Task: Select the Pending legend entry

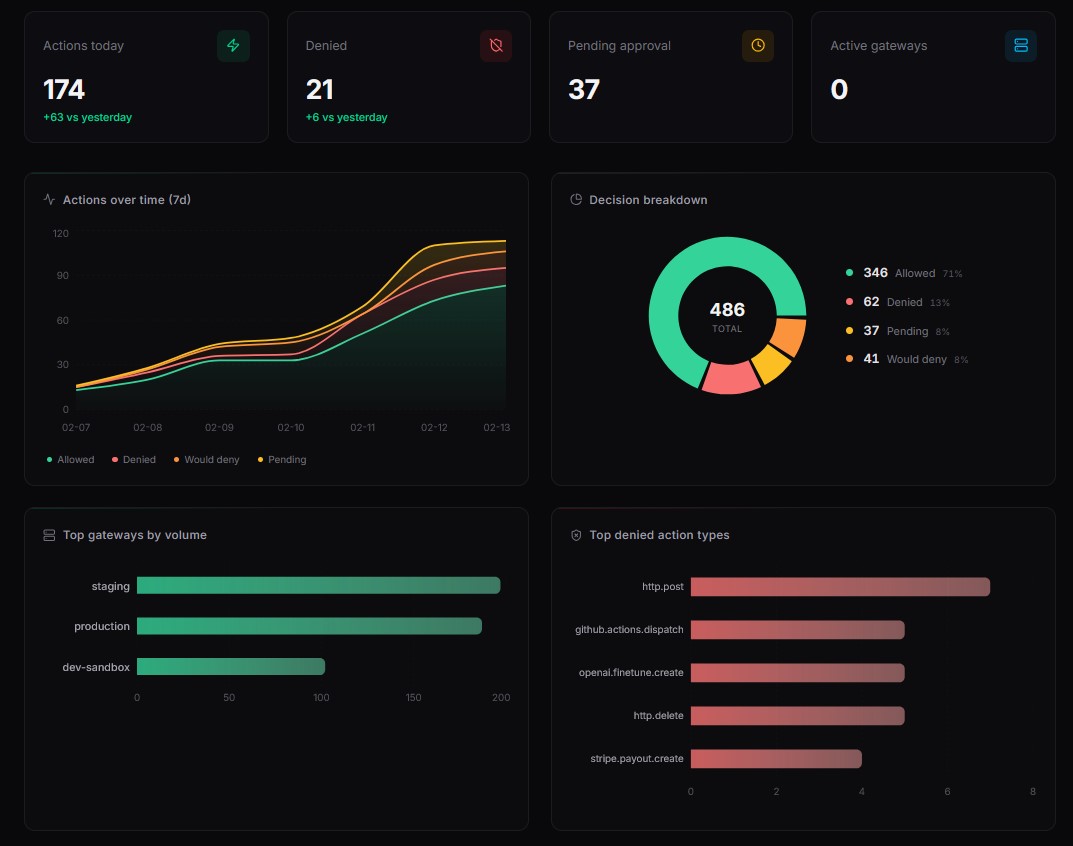Action: pos(281,459)
